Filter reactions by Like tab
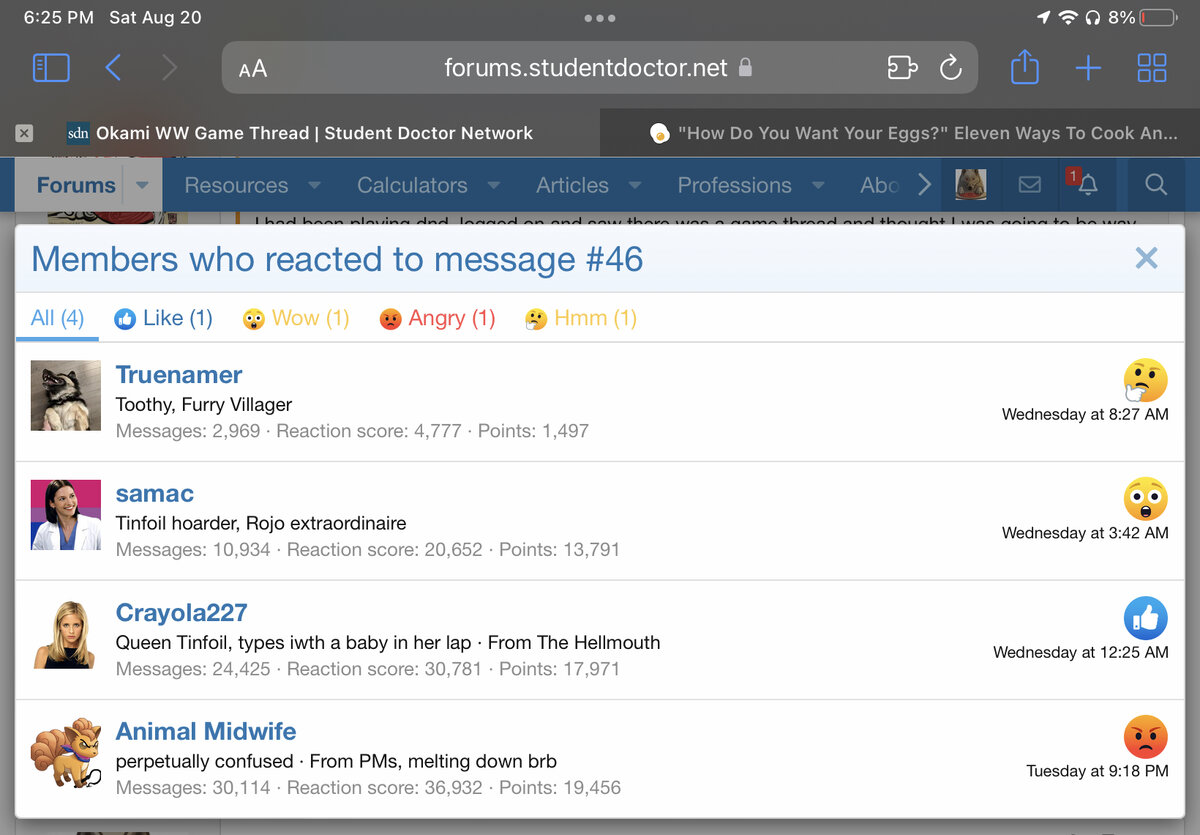This screenshot has height=835, width=1200. tap(164, 318)
